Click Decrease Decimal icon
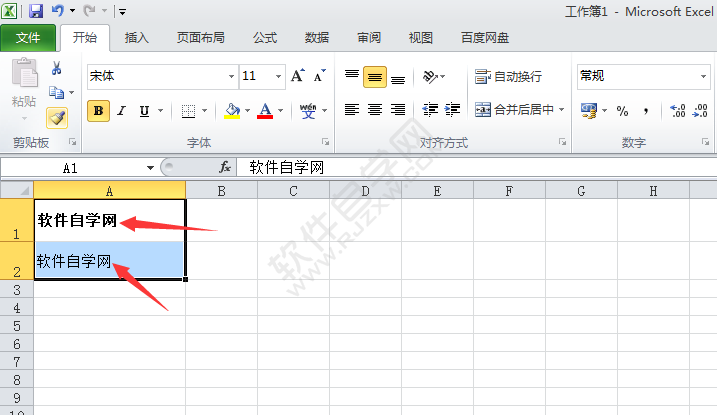 coord(700,111)
